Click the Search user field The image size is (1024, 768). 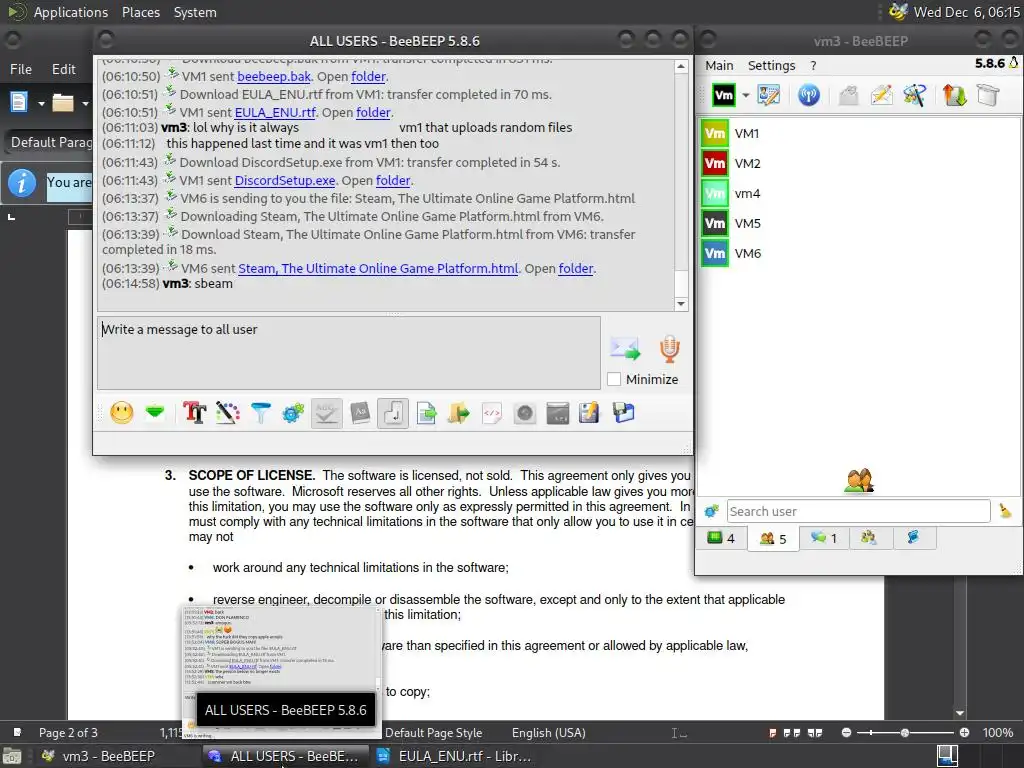858,511
